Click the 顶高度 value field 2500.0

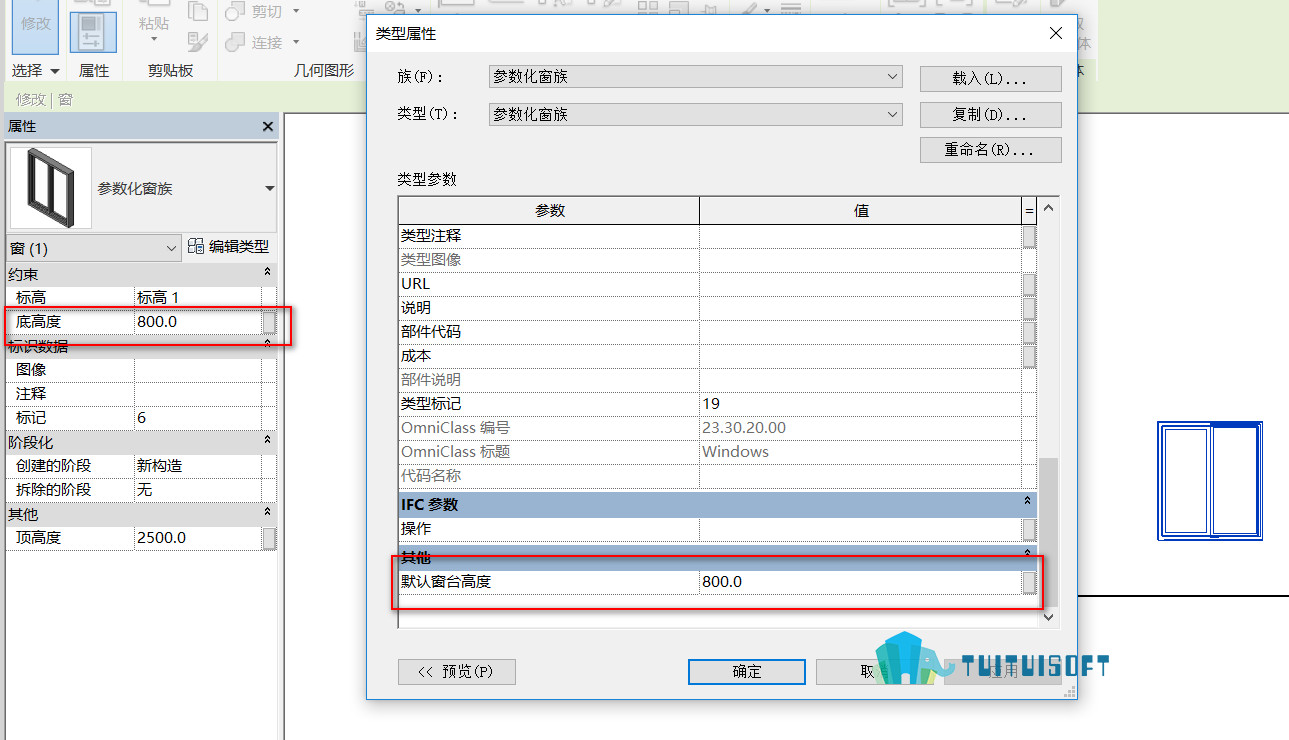coord(198,538)
